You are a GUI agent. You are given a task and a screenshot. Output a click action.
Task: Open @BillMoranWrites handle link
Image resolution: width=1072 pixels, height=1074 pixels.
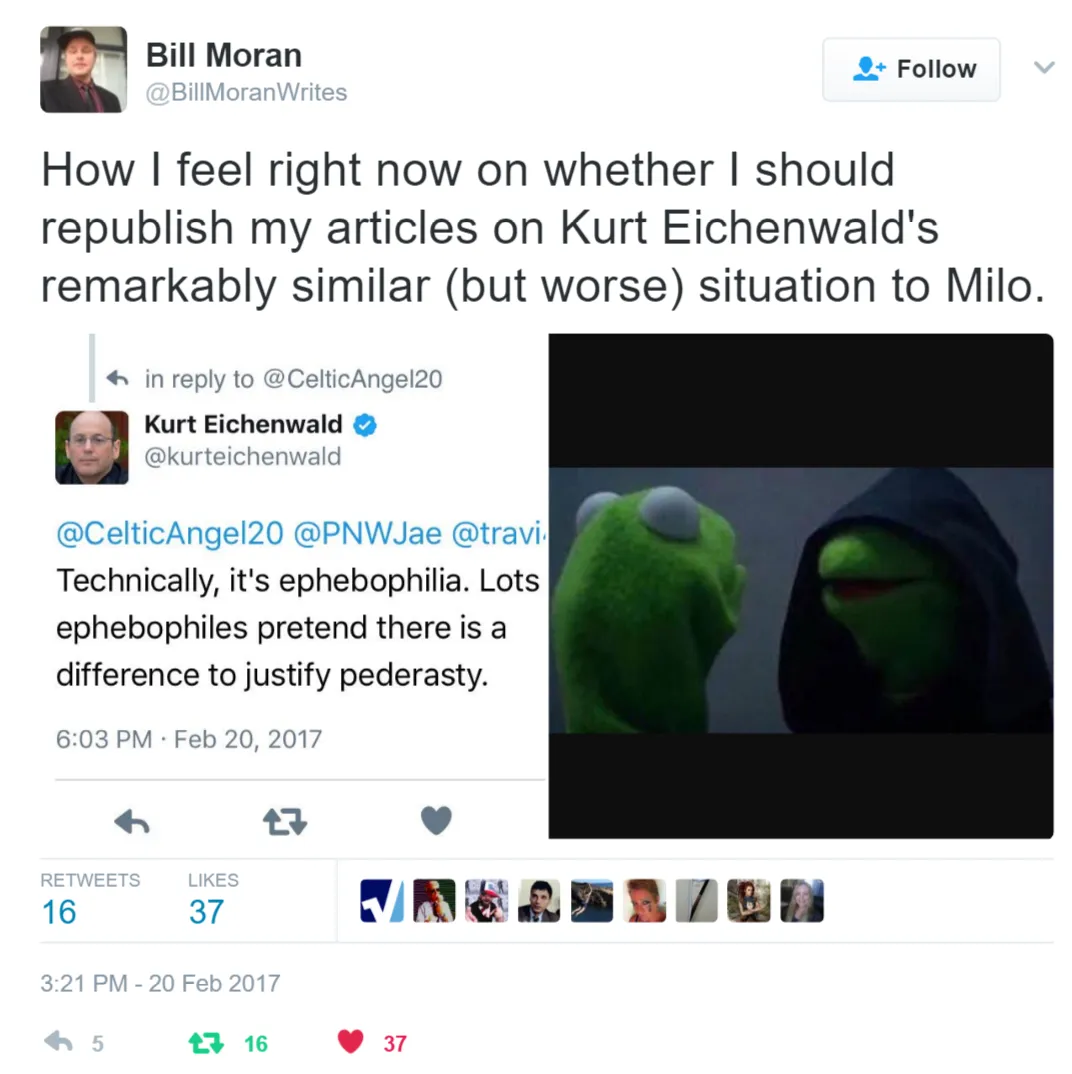(246, 92)
